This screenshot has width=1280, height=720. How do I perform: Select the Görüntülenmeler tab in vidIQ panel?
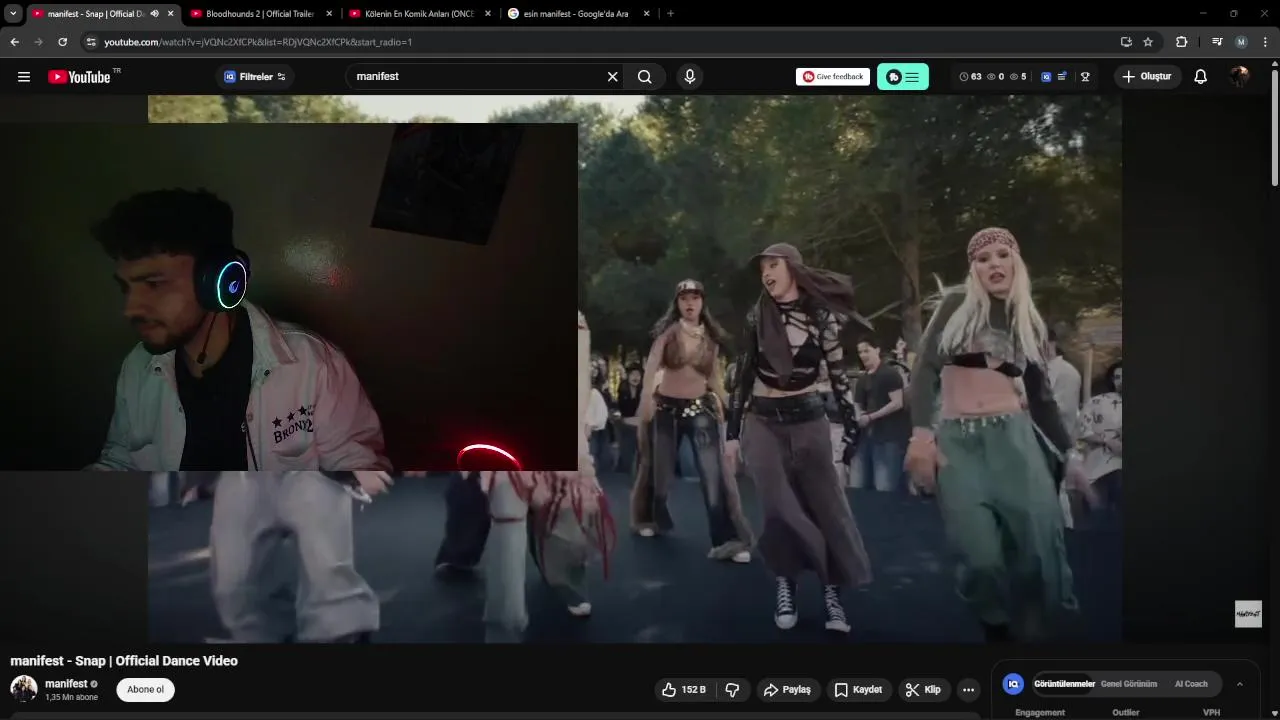[1065, 684]
